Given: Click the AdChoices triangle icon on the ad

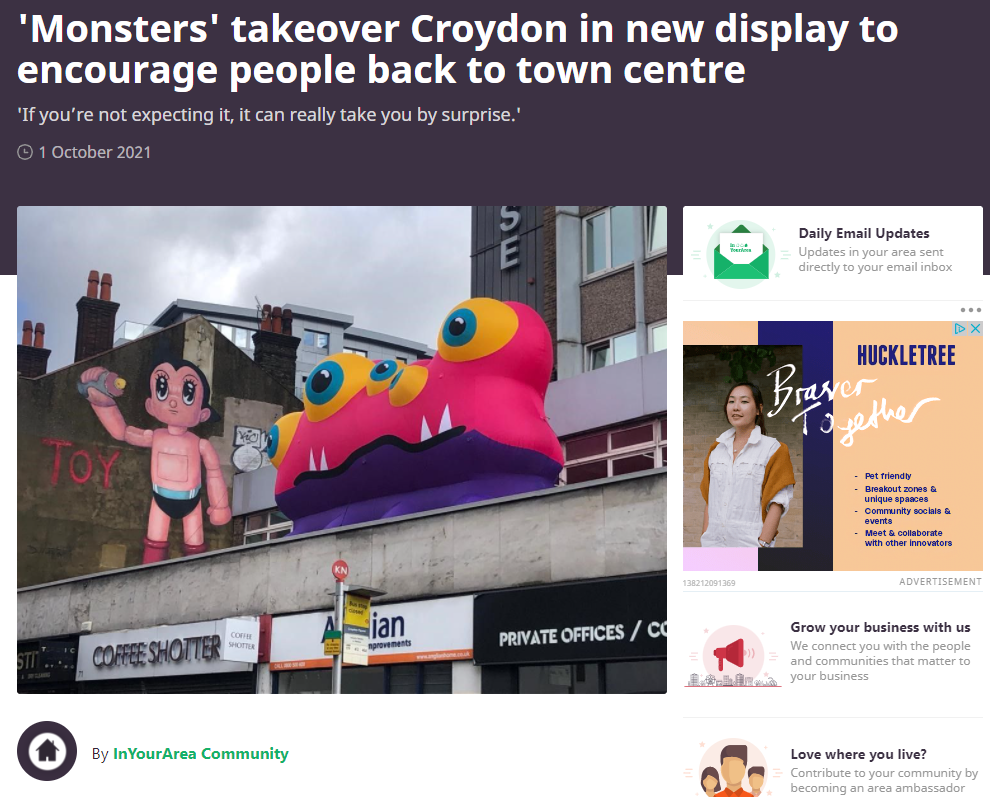Looking at the screenshot, I should (x=960, y=328).
